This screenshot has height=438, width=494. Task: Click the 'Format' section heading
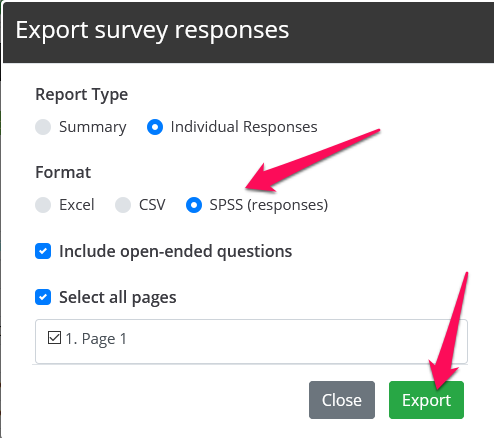[x=63, y=172]
